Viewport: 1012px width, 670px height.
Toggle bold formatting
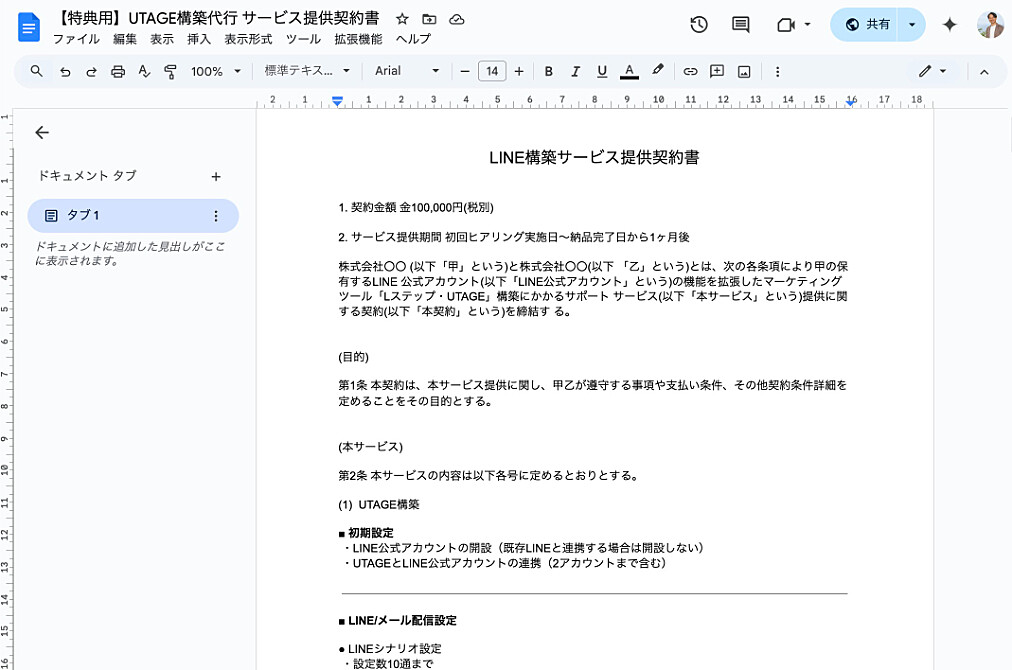coord(549,72)
